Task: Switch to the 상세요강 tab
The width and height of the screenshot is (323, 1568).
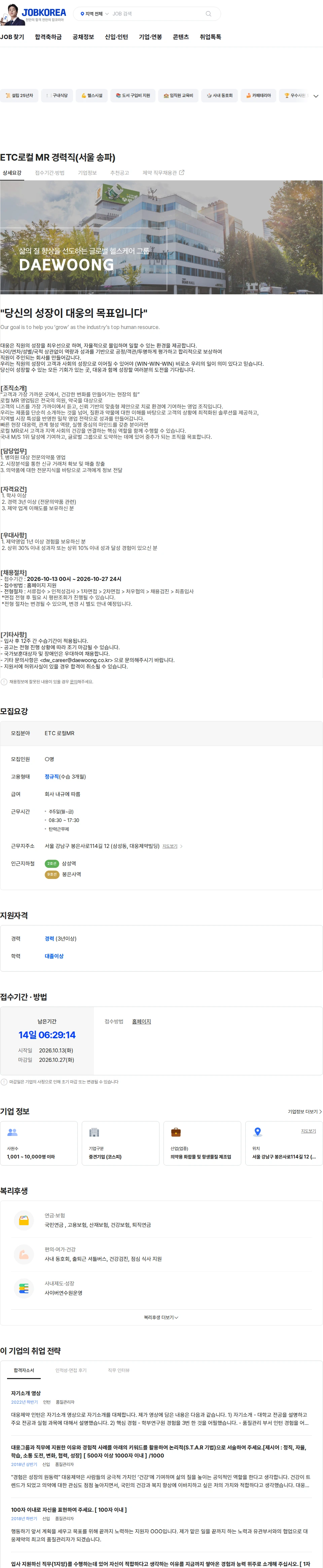Action: click(x=12, y=173)
